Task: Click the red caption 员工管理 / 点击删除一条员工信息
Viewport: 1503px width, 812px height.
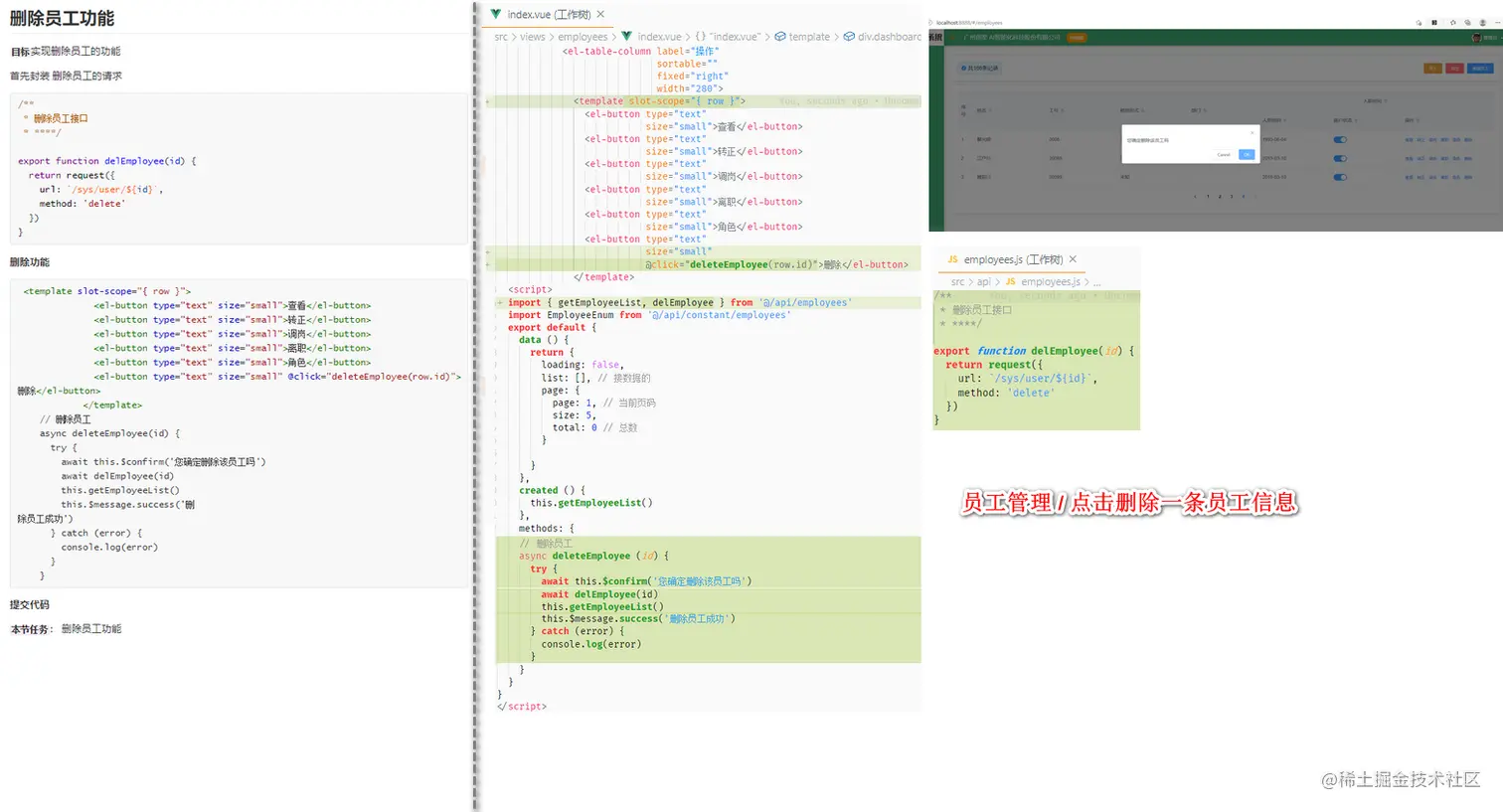Action: [1129, 502]
